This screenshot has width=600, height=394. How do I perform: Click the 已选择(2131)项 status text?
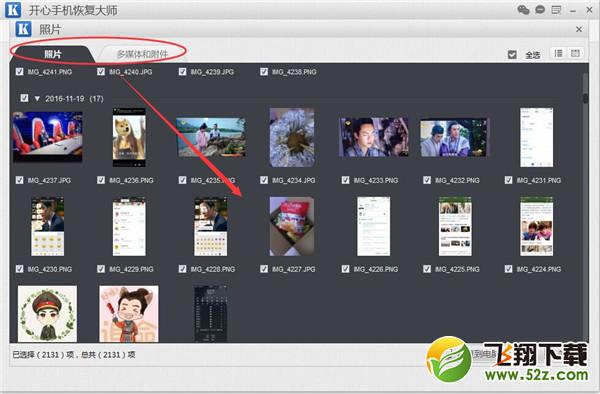43,355
